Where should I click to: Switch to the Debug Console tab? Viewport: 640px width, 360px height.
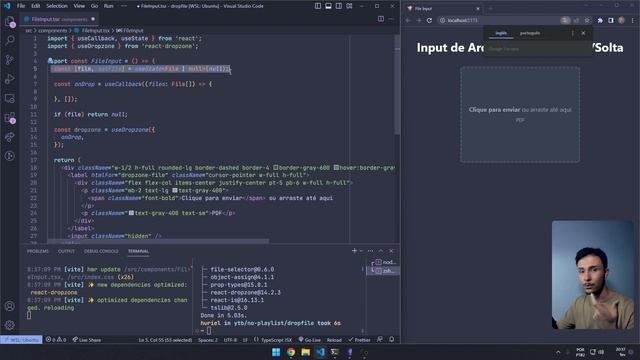pos(101,251)
